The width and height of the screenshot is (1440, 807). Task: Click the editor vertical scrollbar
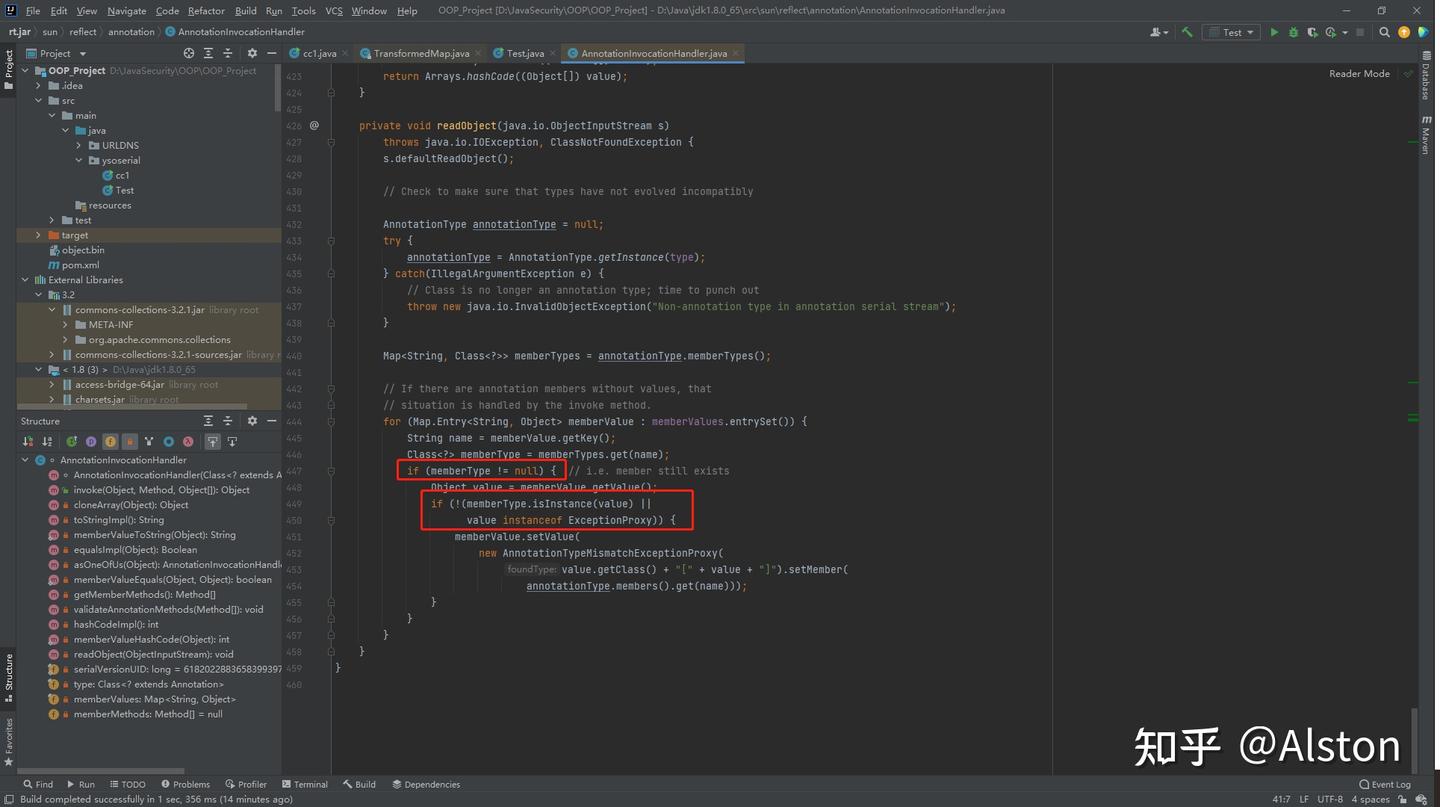(1414, 739)
